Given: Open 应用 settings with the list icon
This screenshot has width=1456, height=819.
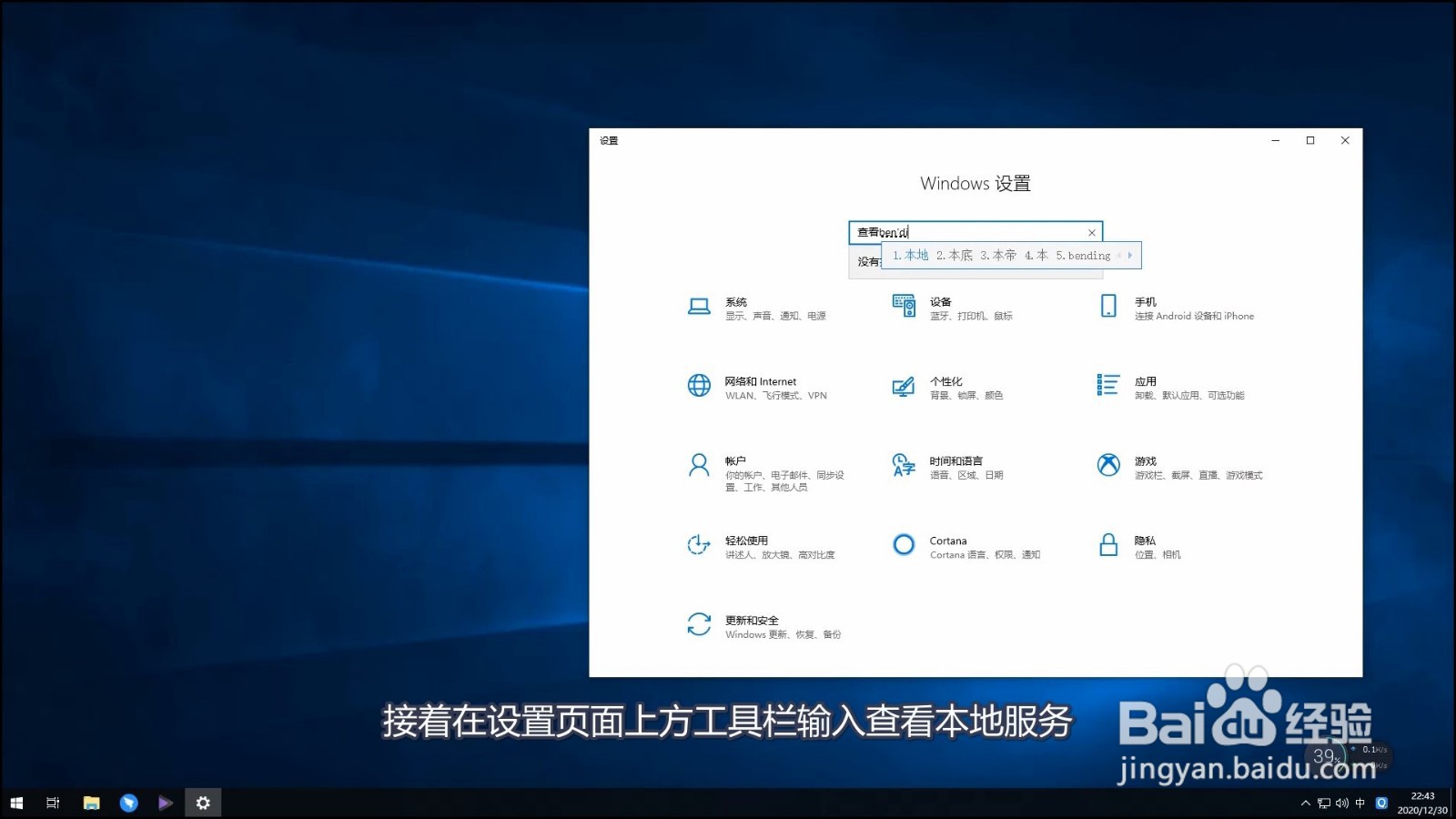Looking at the screenshot, I should [x=1108, y=386].
